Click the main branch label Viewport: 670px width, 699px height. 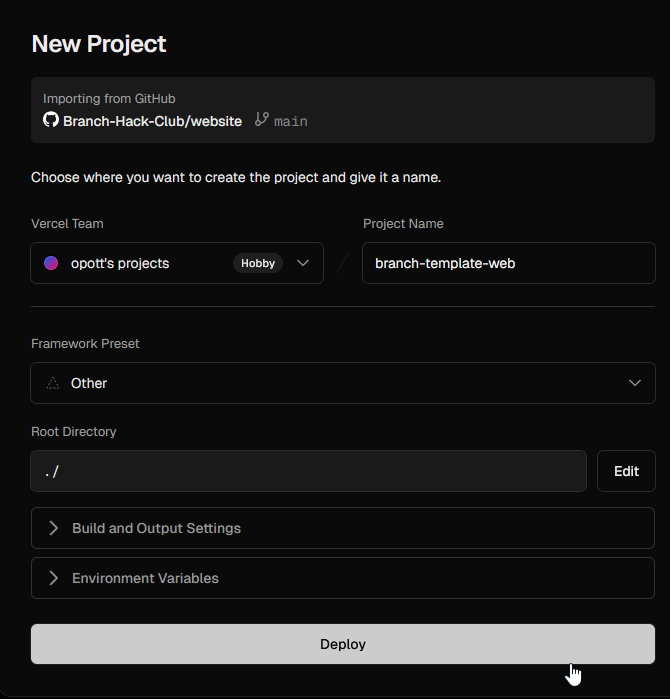[x=291, y=121]
